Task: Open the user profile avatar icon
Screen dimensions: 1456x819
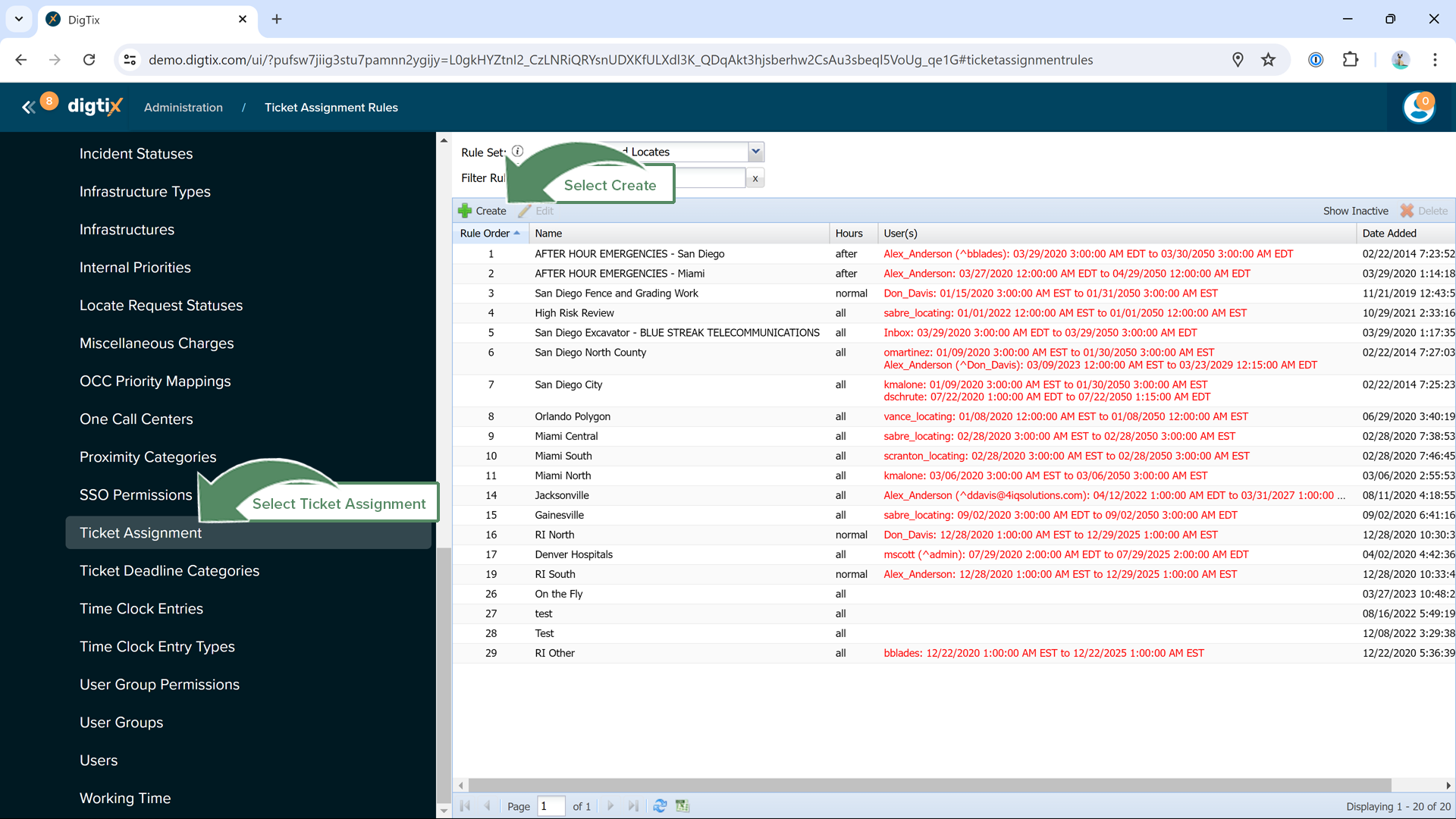Action: 1418,108
